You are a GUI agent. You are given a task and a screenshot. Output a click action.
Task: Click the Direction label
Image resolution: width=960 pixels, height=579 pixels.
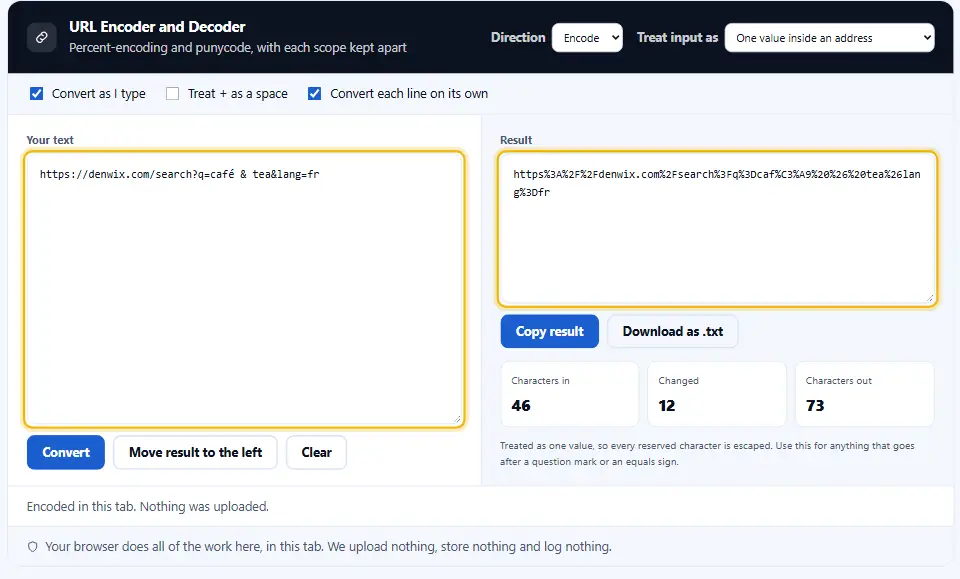coord(518,37)
